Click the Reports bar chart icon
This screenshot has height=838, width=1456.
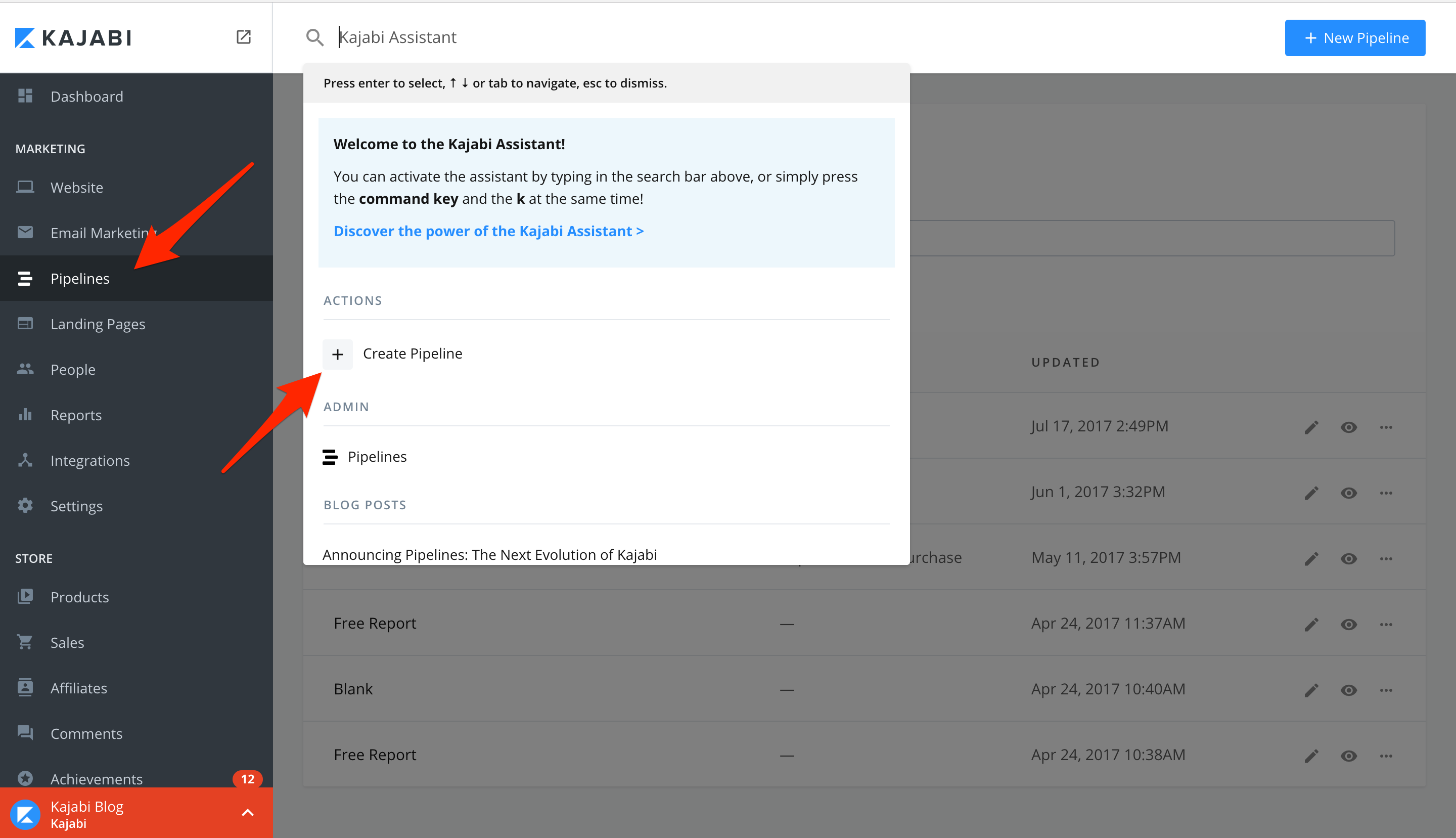[25, 414]
